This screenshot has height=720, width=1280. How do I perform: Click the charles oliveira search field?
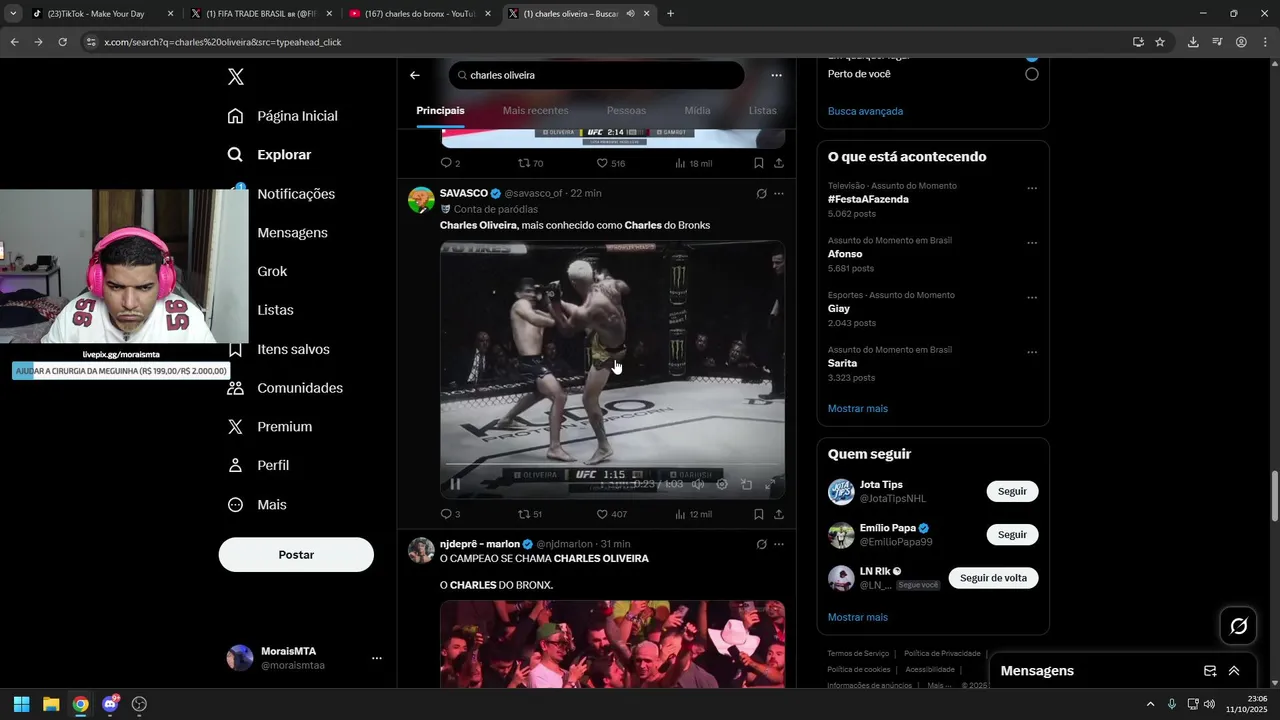(596, 75)
